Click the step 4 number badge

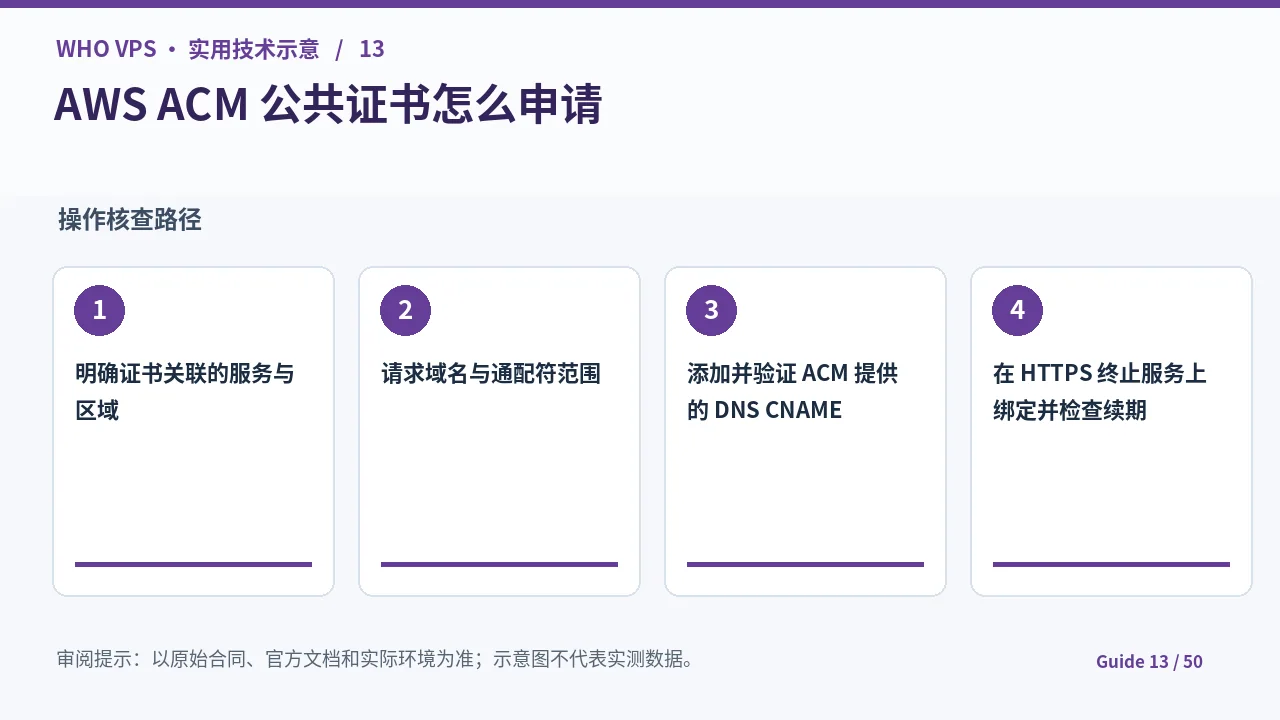[x=1017, y=310]
